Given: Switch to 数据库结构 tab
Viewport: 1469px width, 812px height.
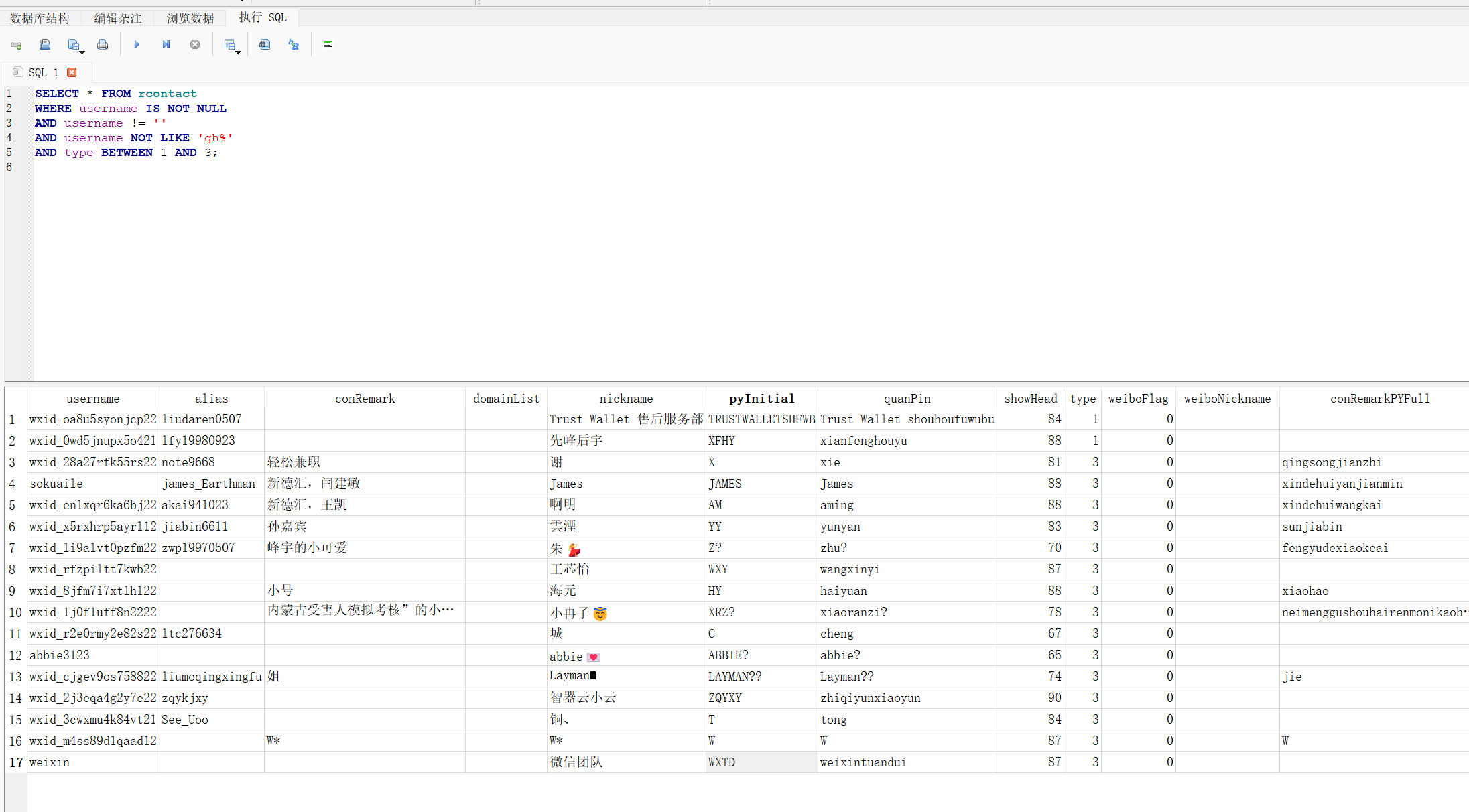Looking at the screenshot, I should pyautogui.click(x=40, y=18).
